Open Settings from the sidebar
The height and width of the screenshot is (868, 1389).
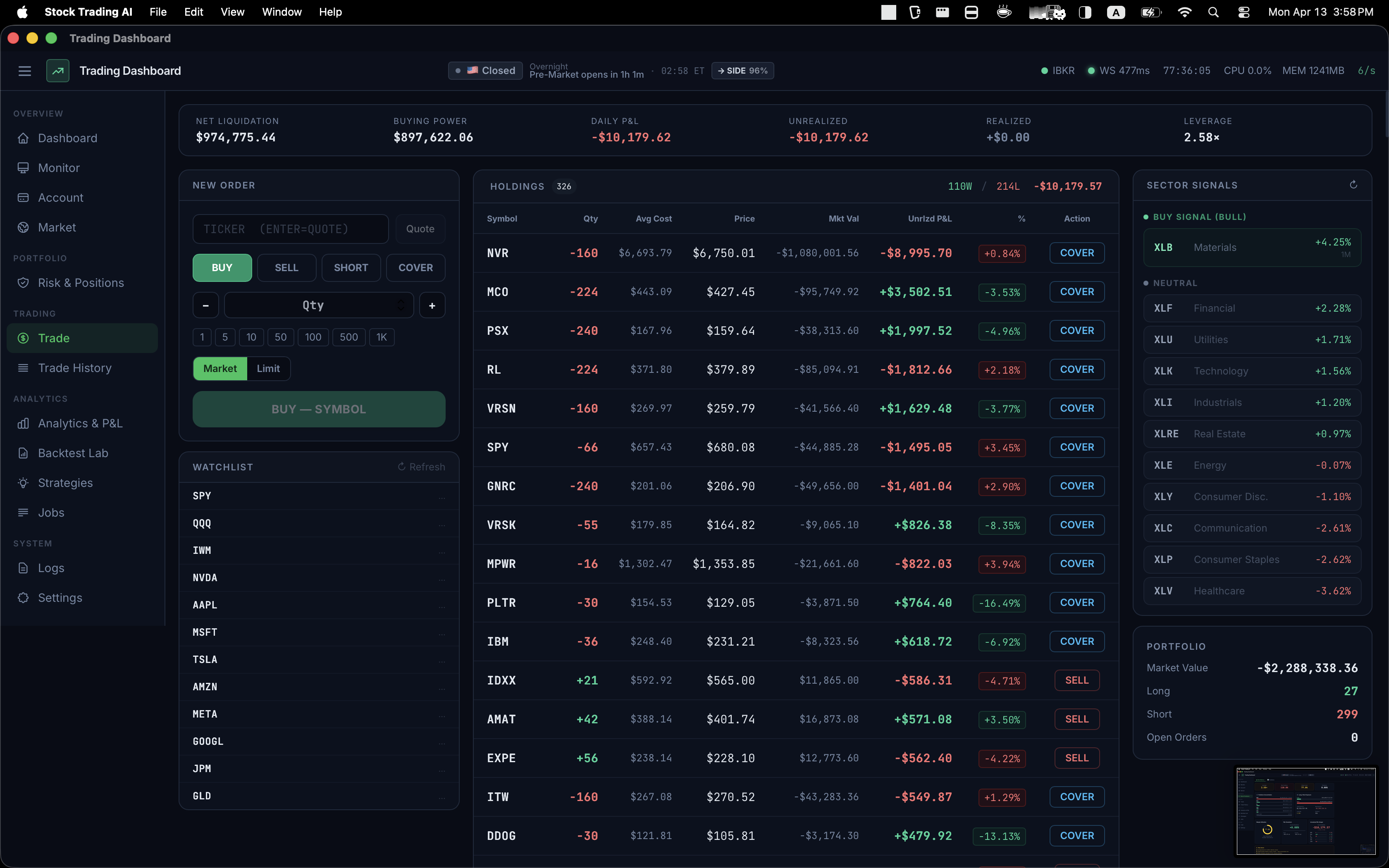pos(60,598)
